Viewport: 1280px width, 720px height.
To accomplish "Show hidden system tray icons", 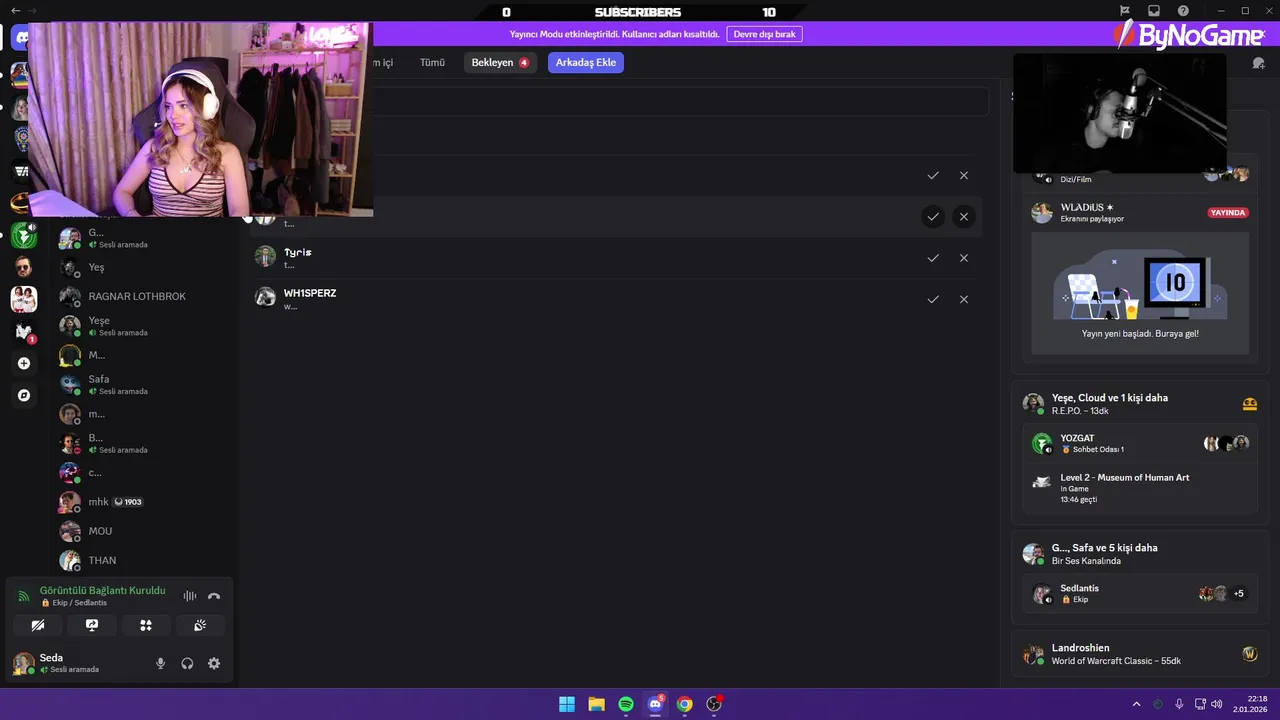I will tap(1136, 704).
